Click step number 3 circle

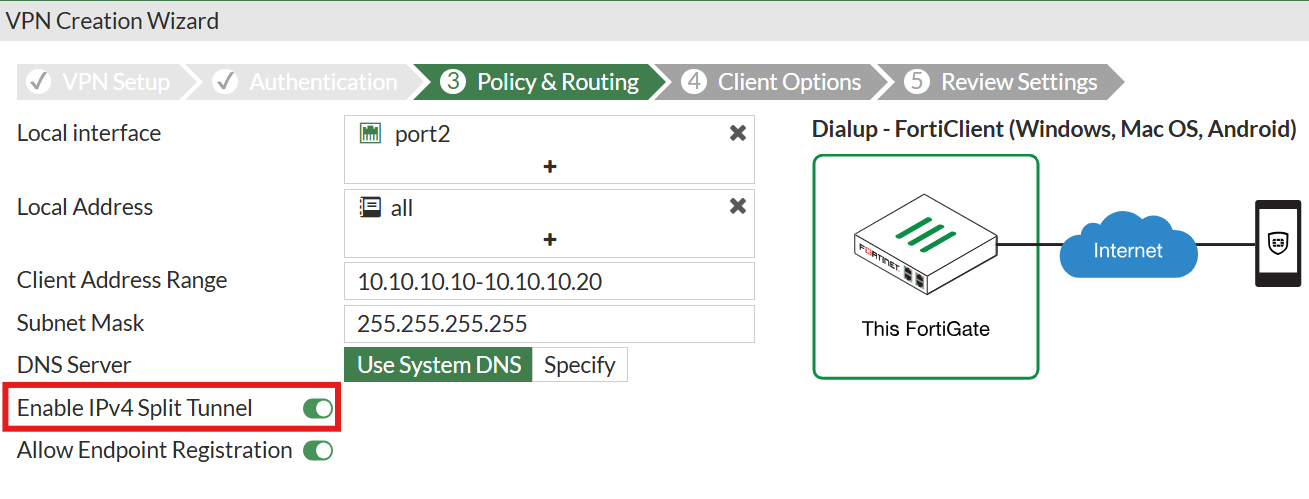(x=453, y=82)
